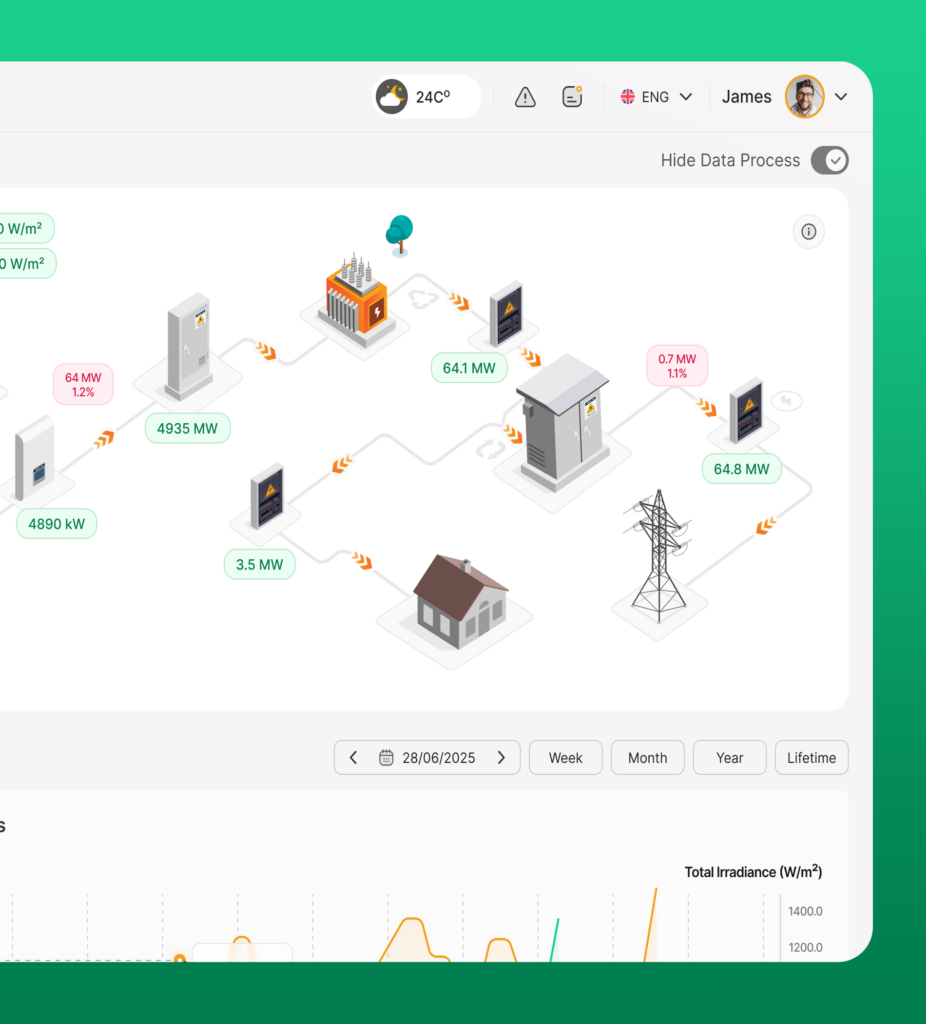Click the calendar icon beside the date
Image resolution: width=926 pixels, height=1024 pixels.
(386, 758)
